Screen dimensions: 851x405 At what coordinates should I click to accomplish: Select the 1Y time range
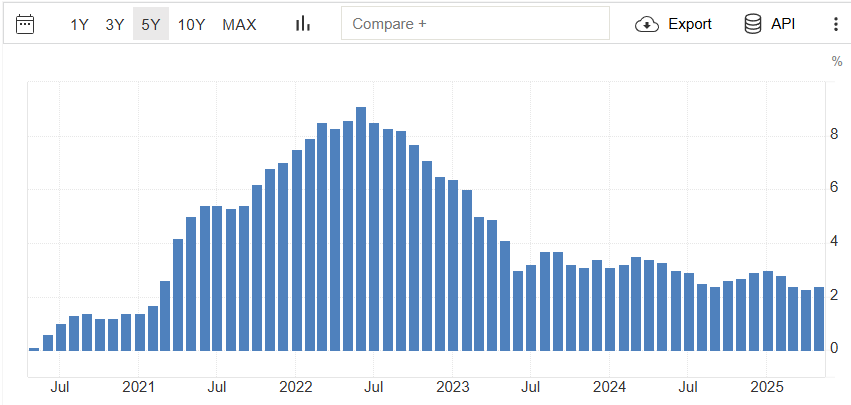[79, 24]
